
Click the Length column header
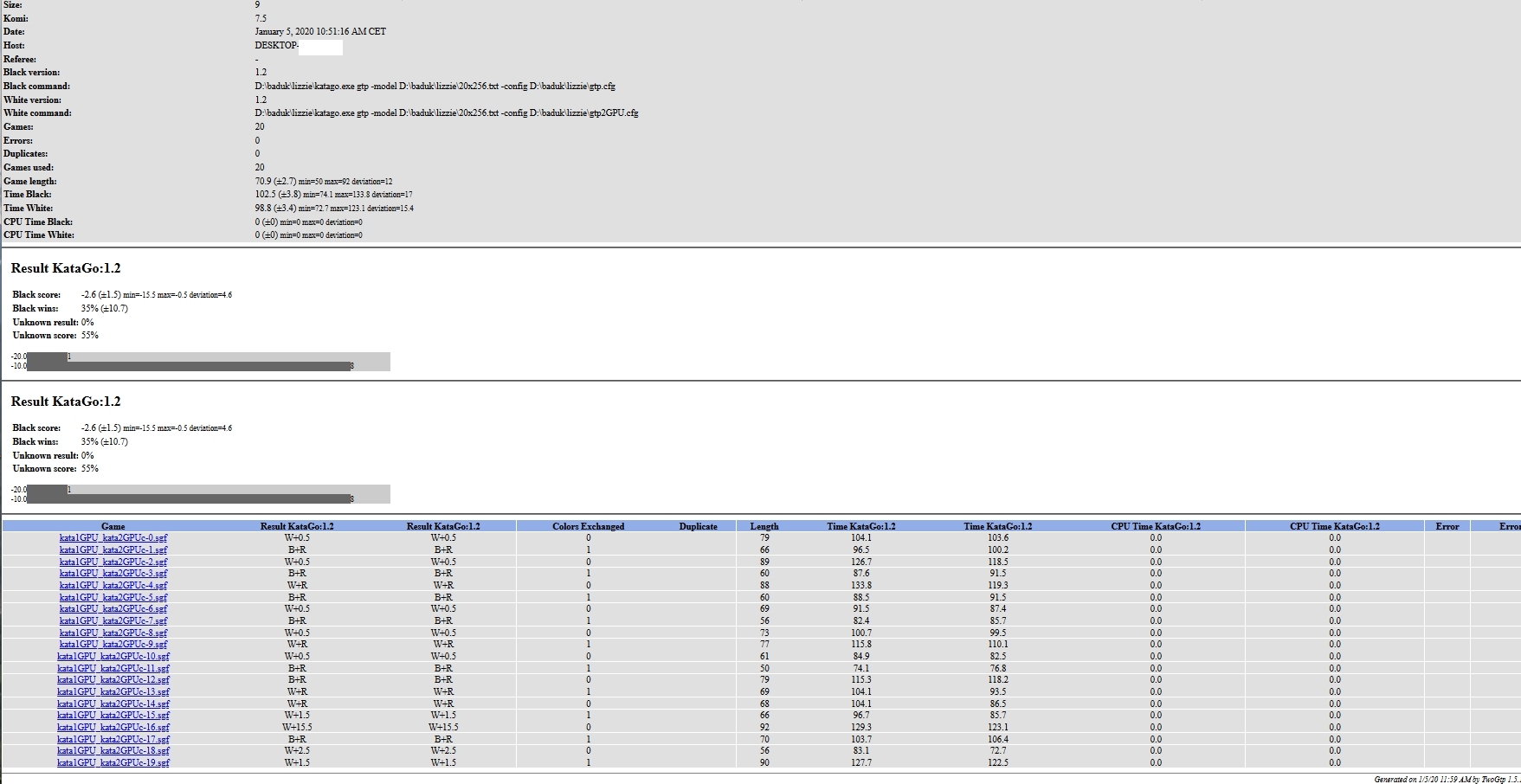coord(764,526)
